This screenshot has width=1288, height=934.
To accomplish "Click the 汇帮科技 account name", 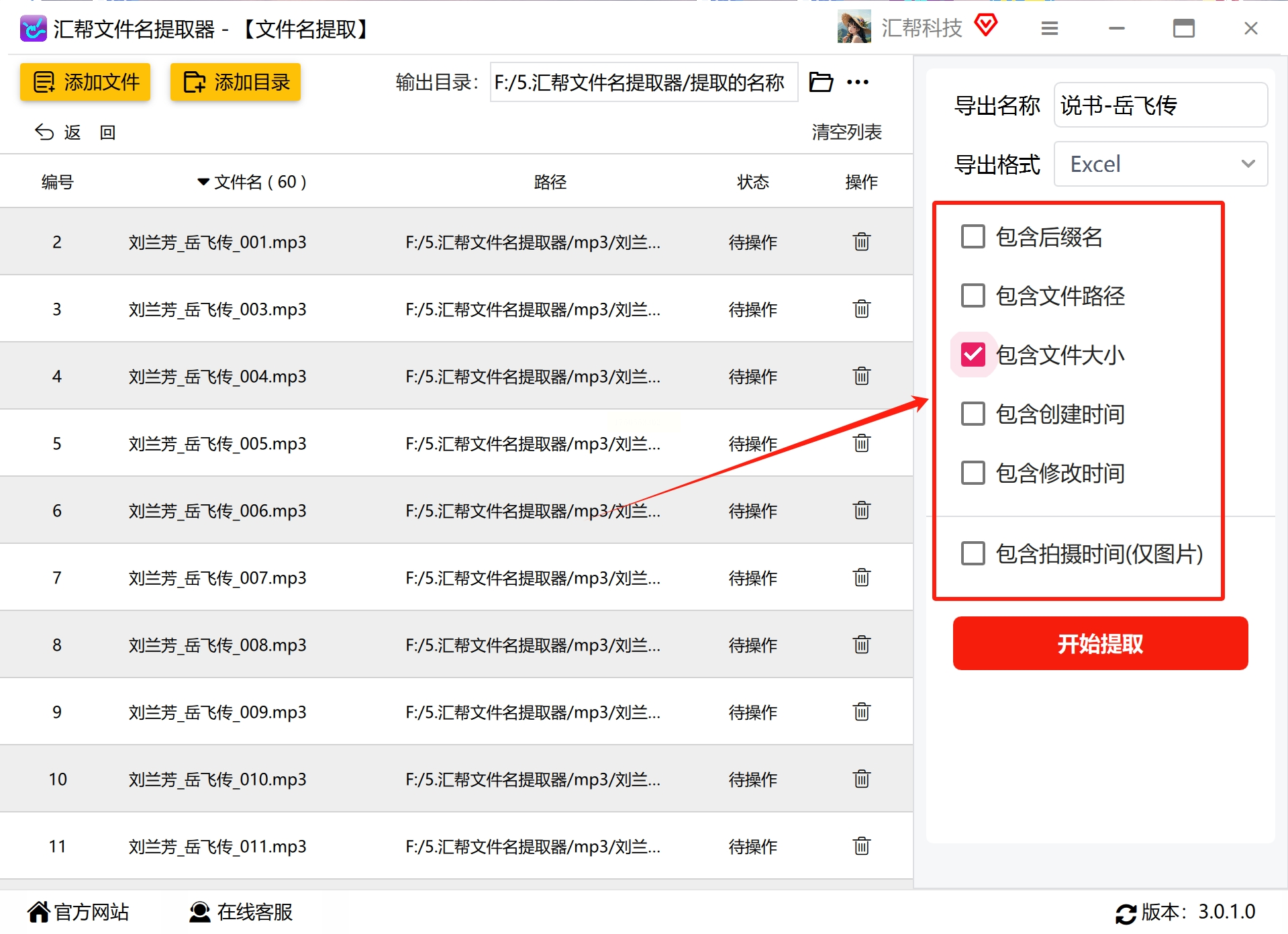I will coord(922,28).
